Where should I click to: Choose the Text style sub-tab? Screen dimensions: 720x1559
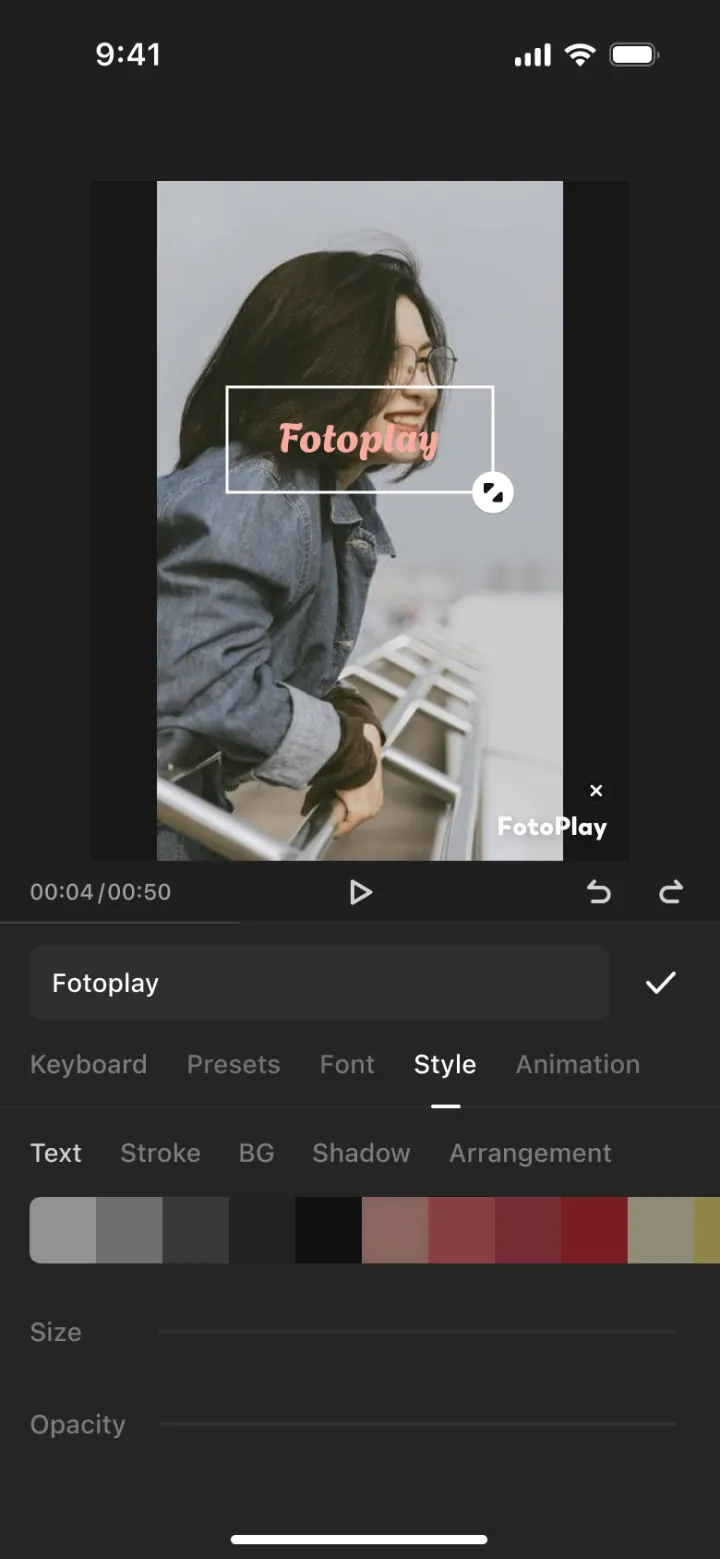56,1153
